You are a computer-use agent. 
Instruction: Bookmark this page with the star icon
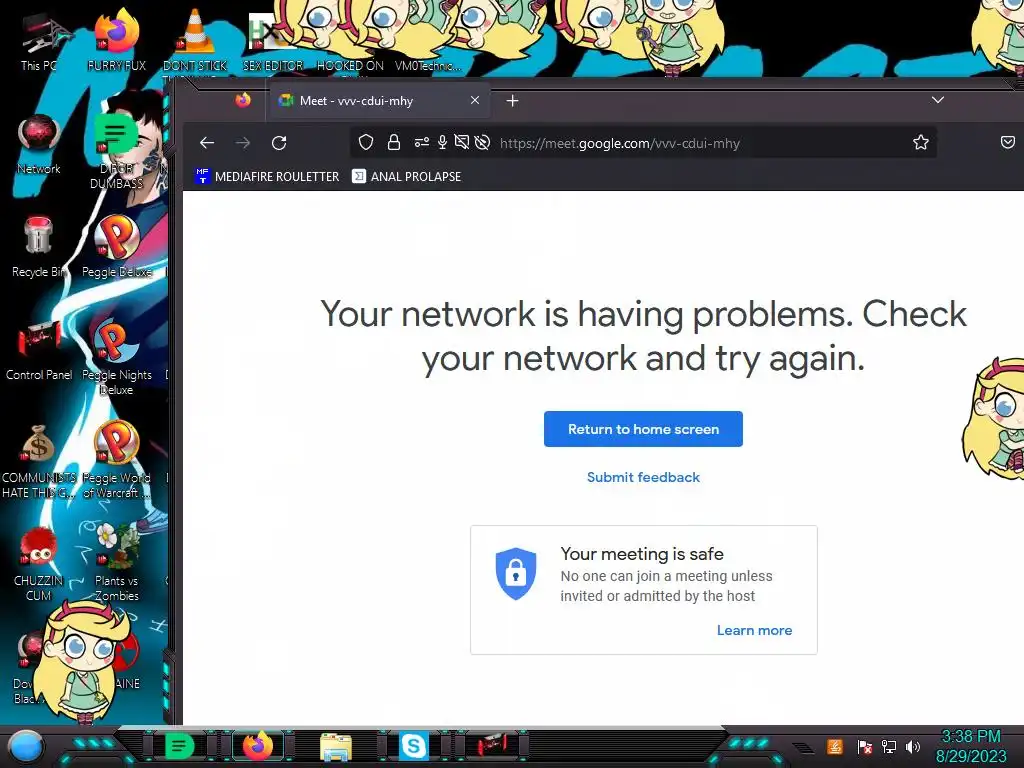[x=921, y=142]
